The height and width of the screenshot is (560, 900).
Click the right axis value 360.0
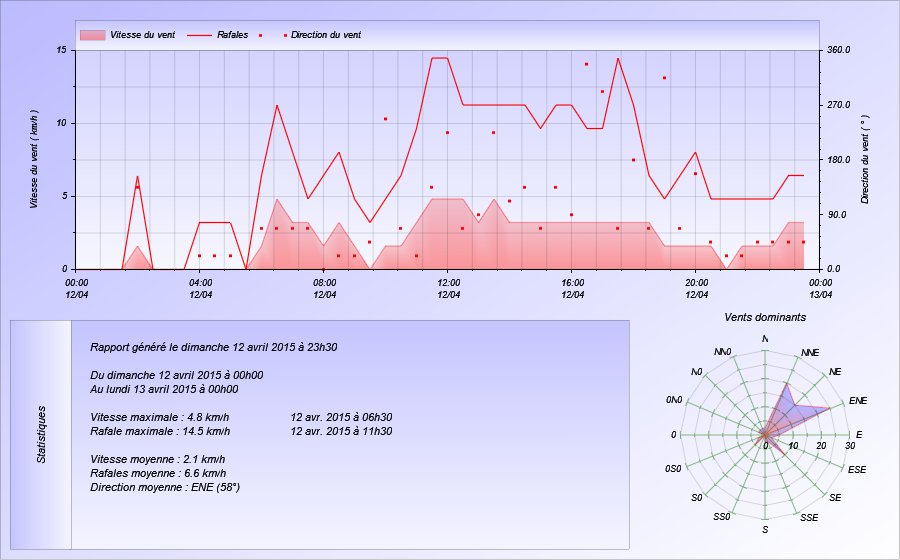click(839, 50)
